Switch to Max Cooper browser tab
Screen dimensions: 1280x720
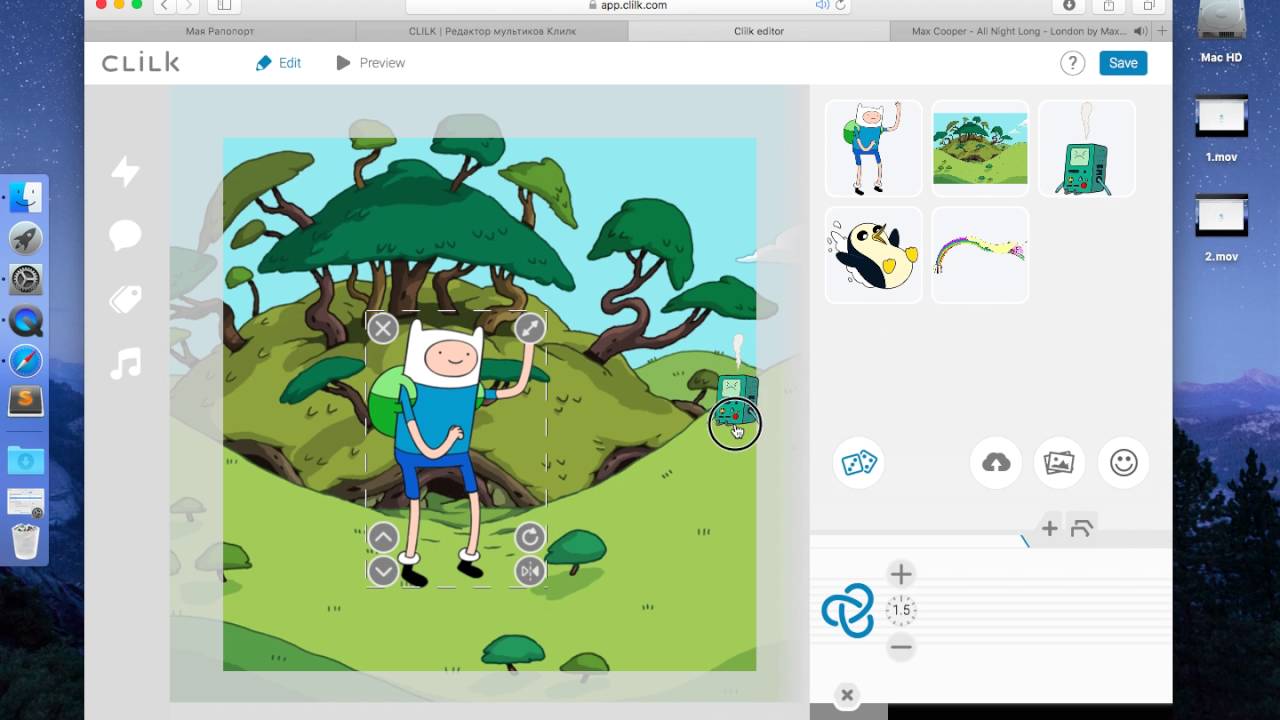1020,31
